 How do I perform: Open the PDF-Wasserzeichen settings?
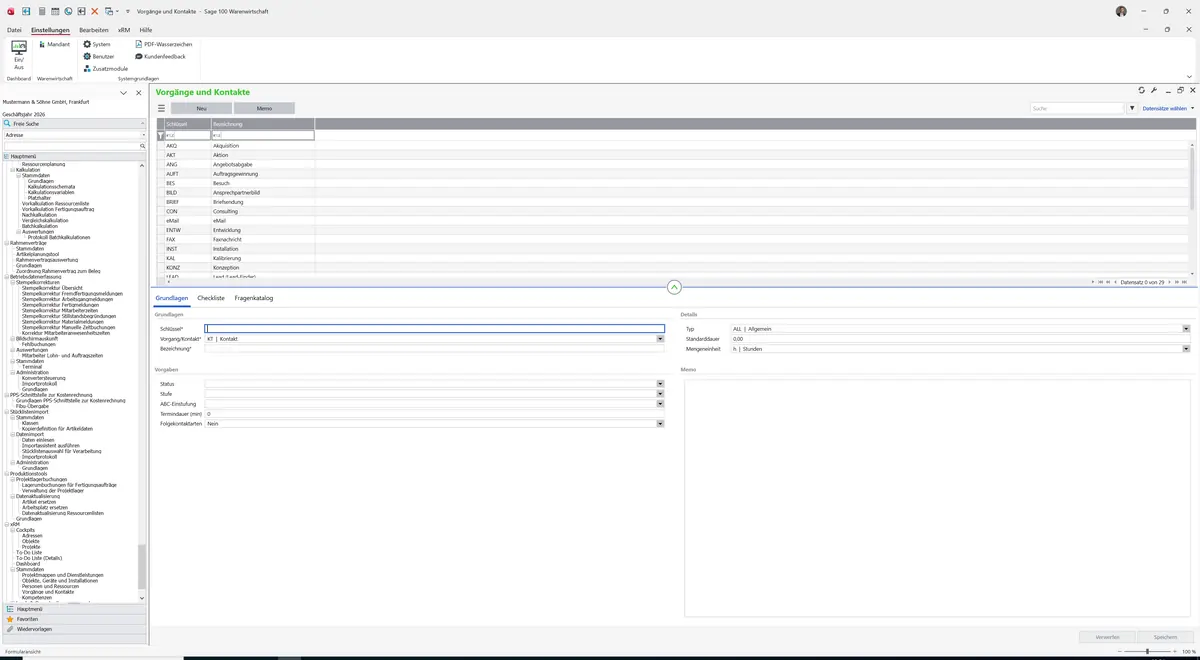pos(164,44)
